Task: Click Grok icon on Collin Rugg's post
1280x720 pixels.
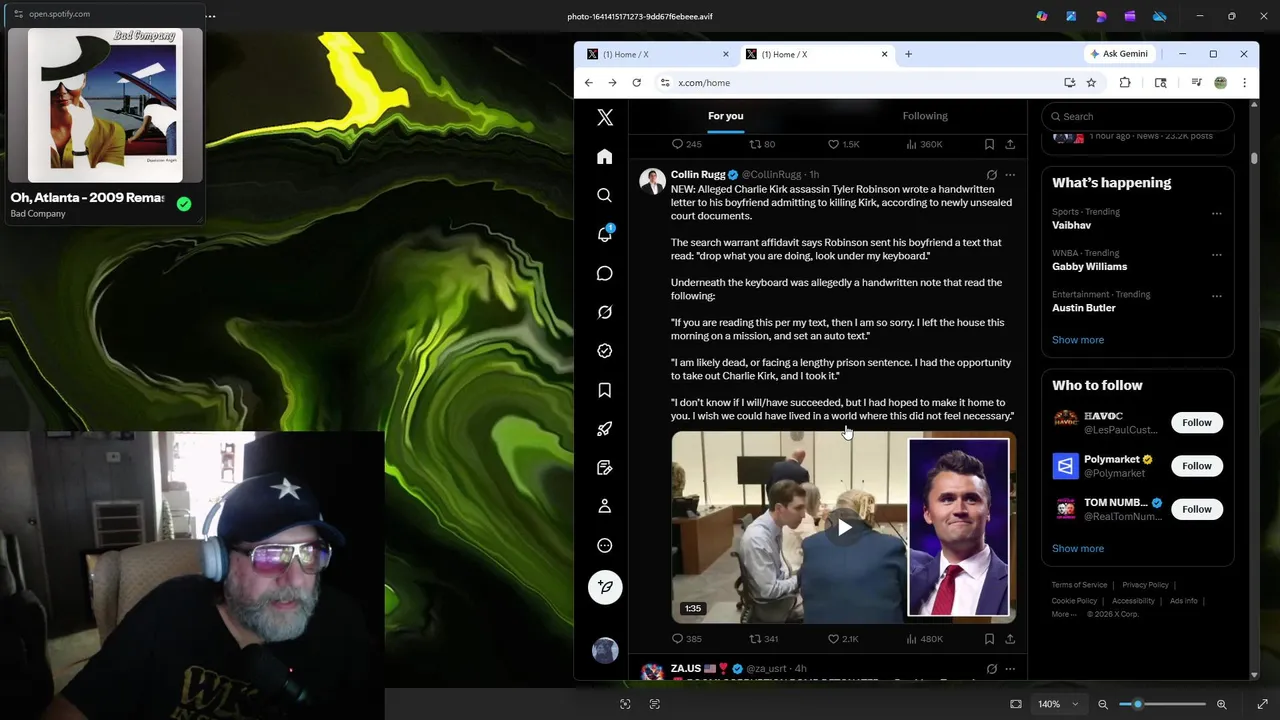Action: 991,175
